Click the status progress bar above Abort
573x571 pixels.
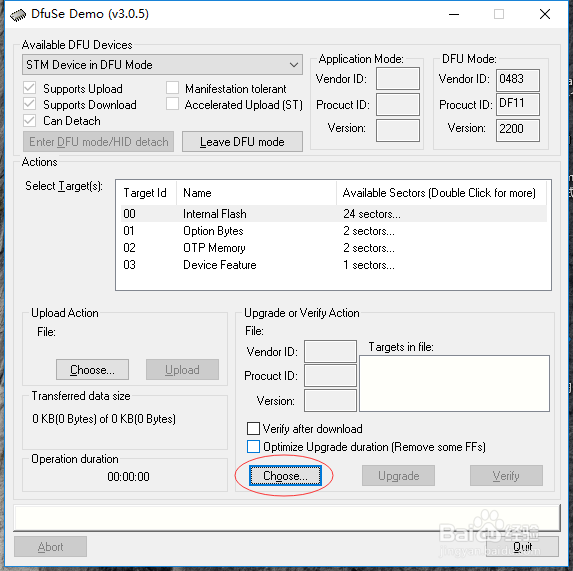click(287, 518)
